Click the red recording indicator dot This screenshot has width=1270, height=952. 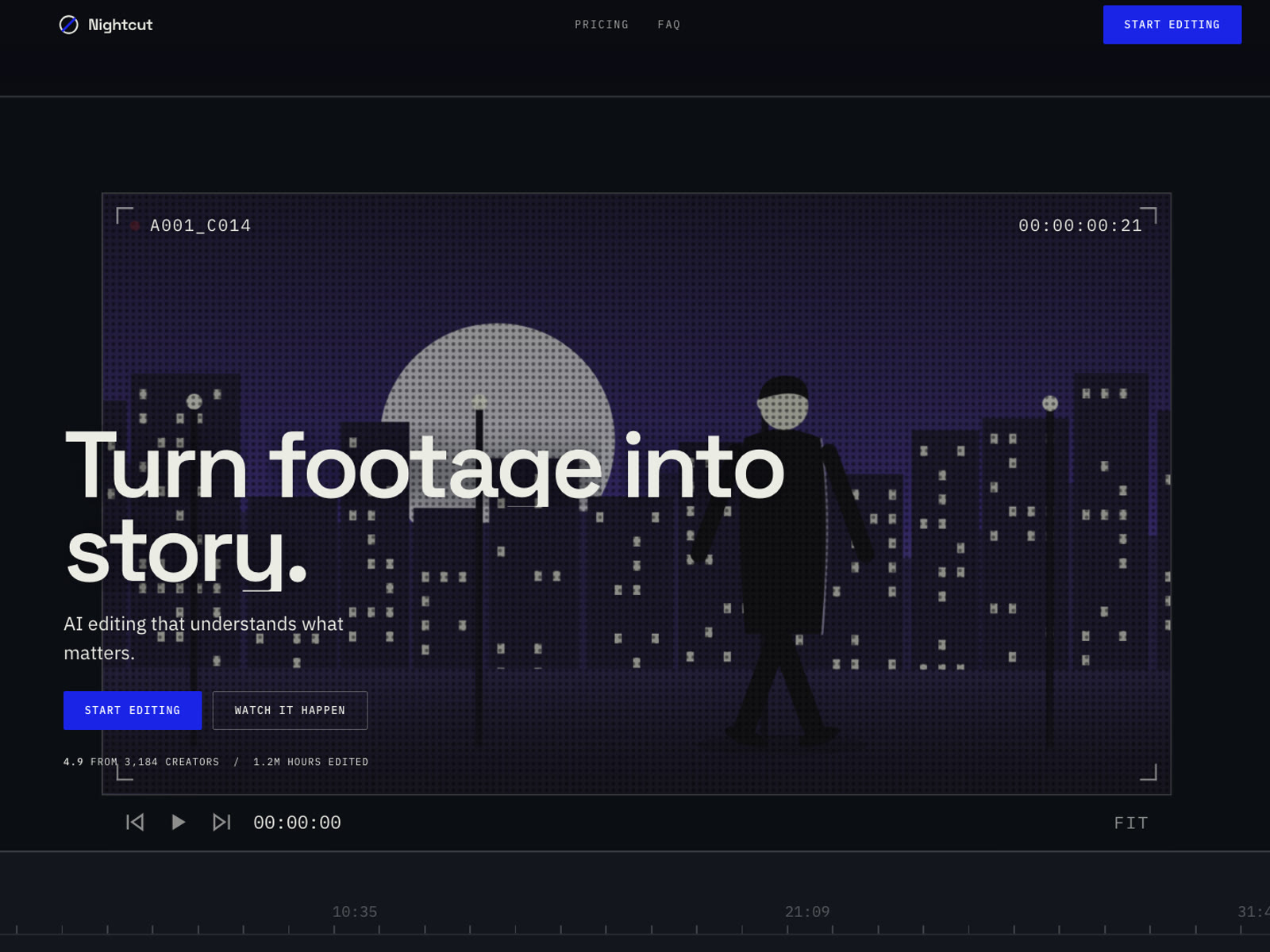(x=135, y=226)
